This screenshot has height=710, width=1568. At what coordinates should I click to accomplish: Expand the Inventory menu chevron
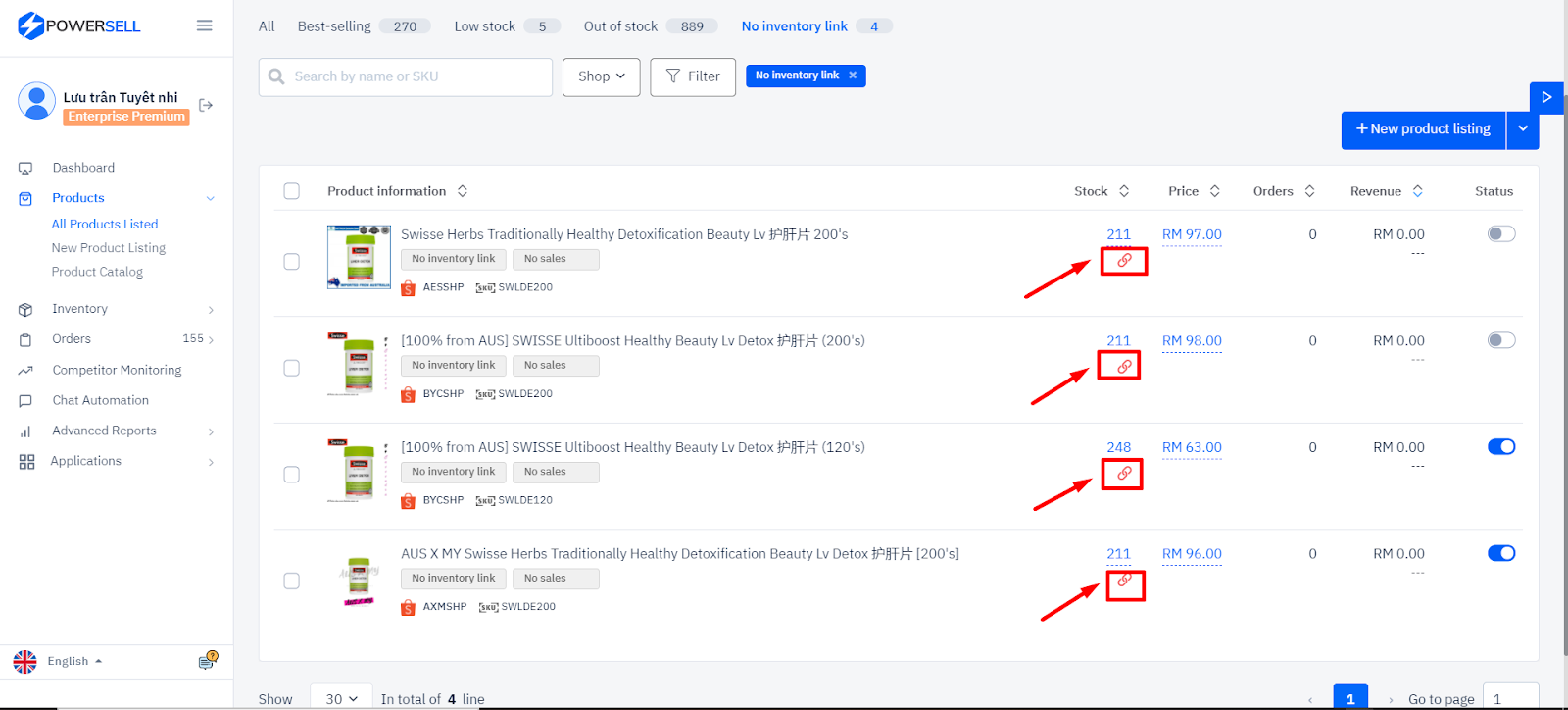point(211,310)
